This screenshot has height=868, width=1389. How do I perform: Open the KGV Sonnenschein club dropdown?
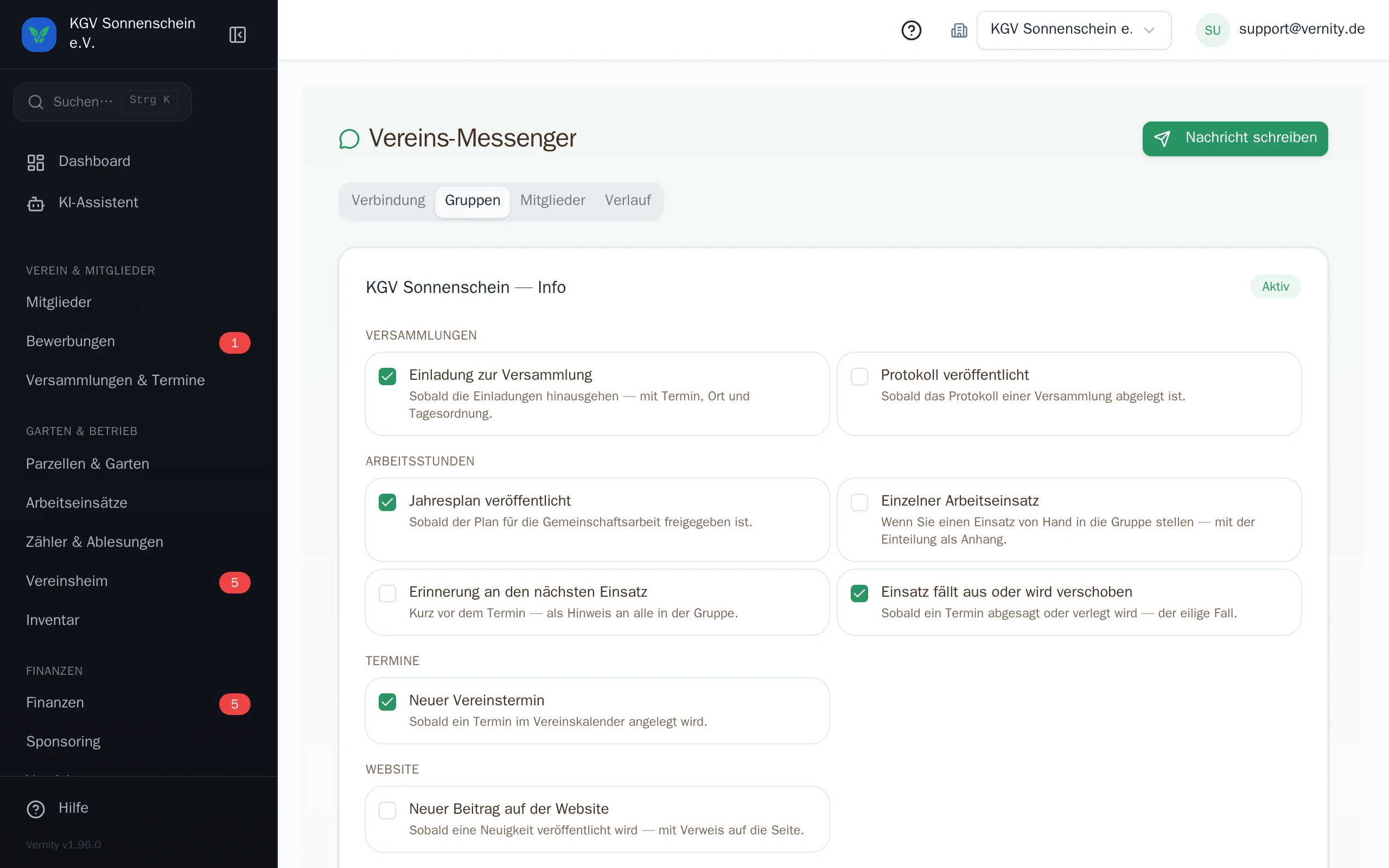(x=1074, y=30)
